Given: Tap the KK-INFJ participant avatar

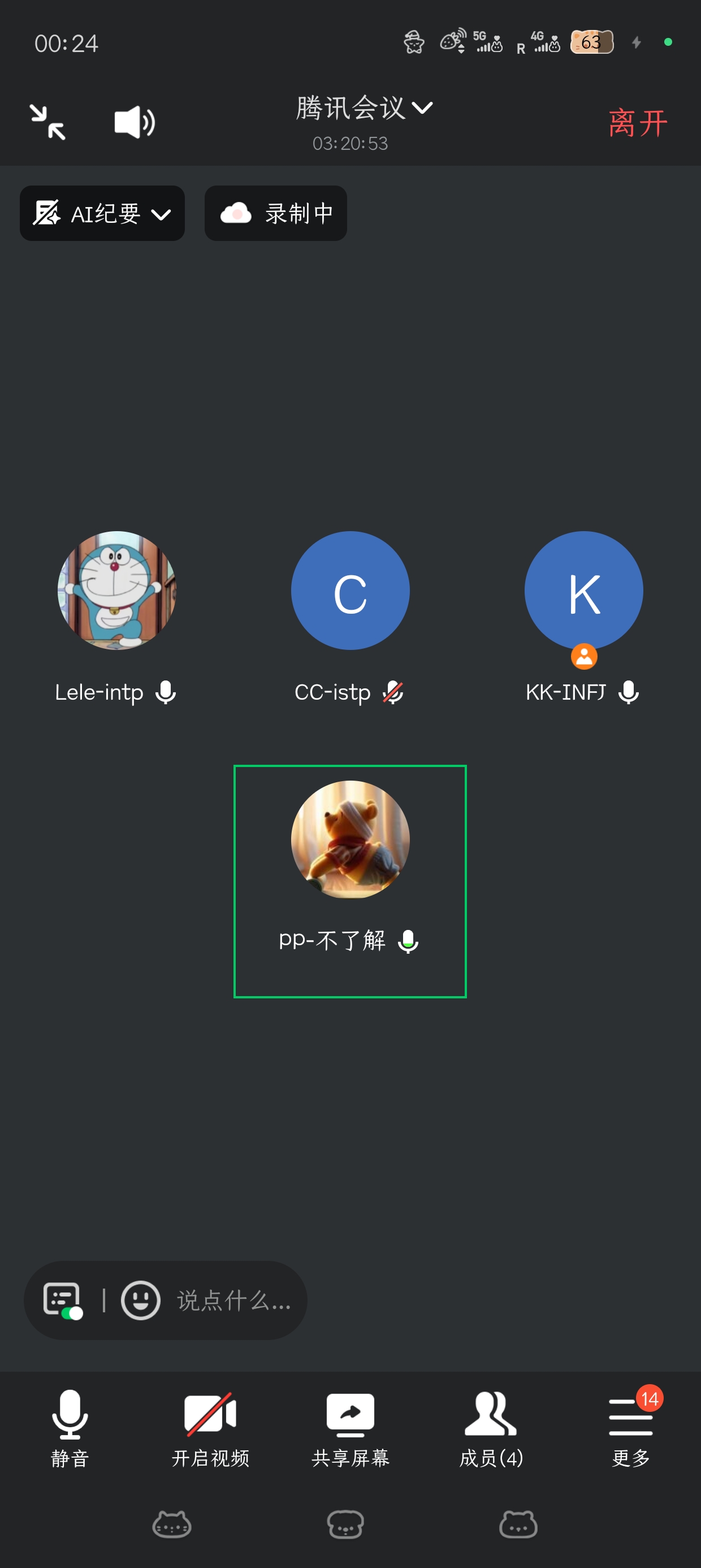Looking at the screenshot, I should point(583,591).
